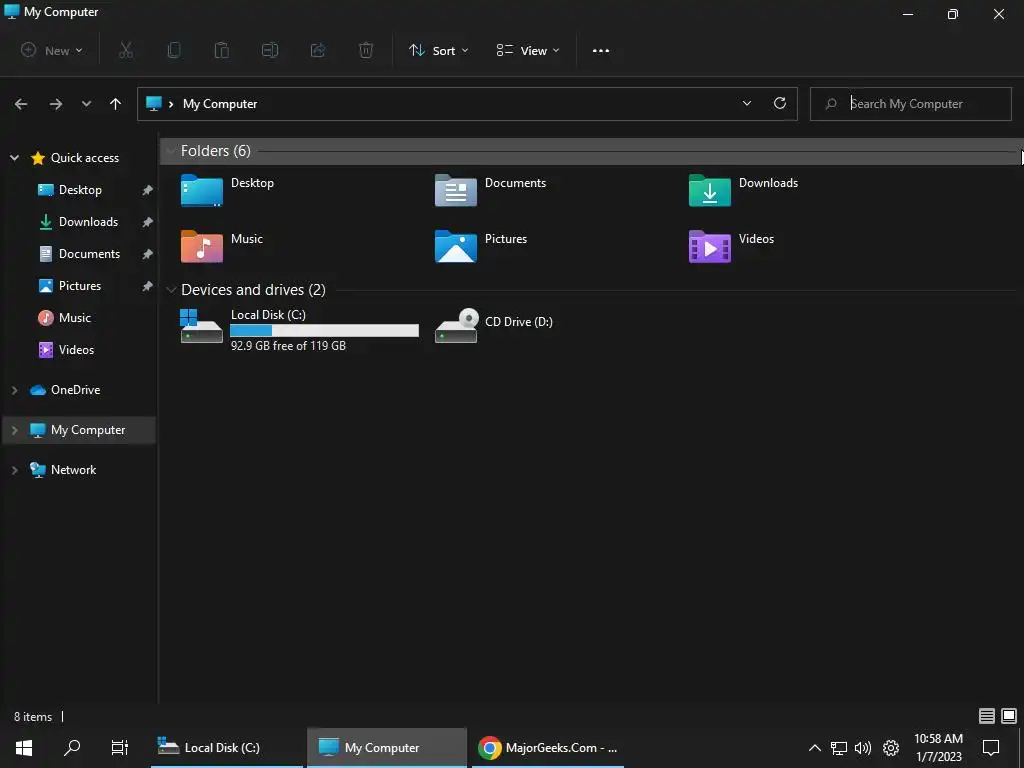Switch to My Computer taskbar window

[387, 748]
